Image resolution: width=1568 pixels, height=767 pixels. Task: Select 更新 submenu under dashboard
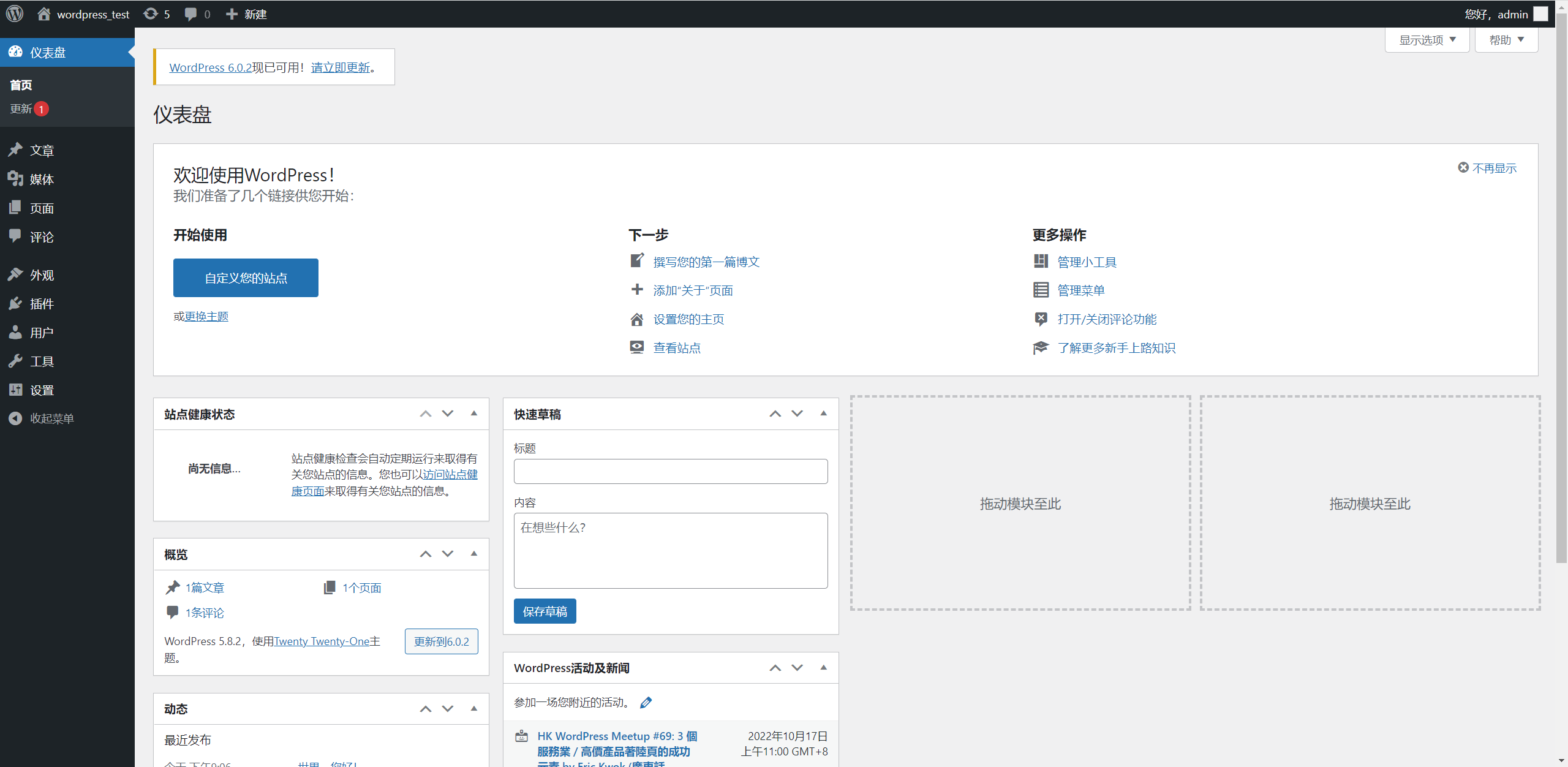21,108
